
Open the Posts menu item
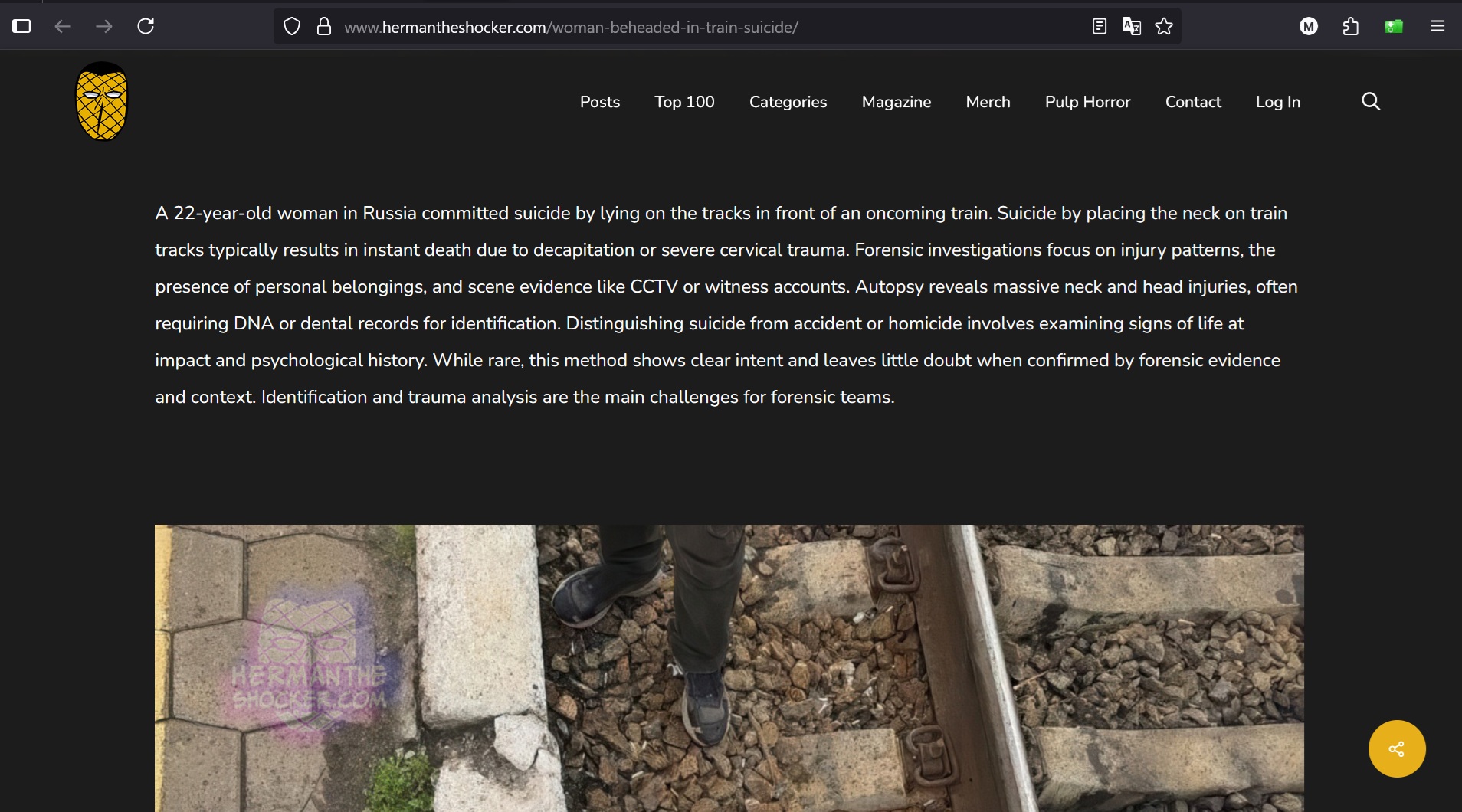(x=600, y=102)
